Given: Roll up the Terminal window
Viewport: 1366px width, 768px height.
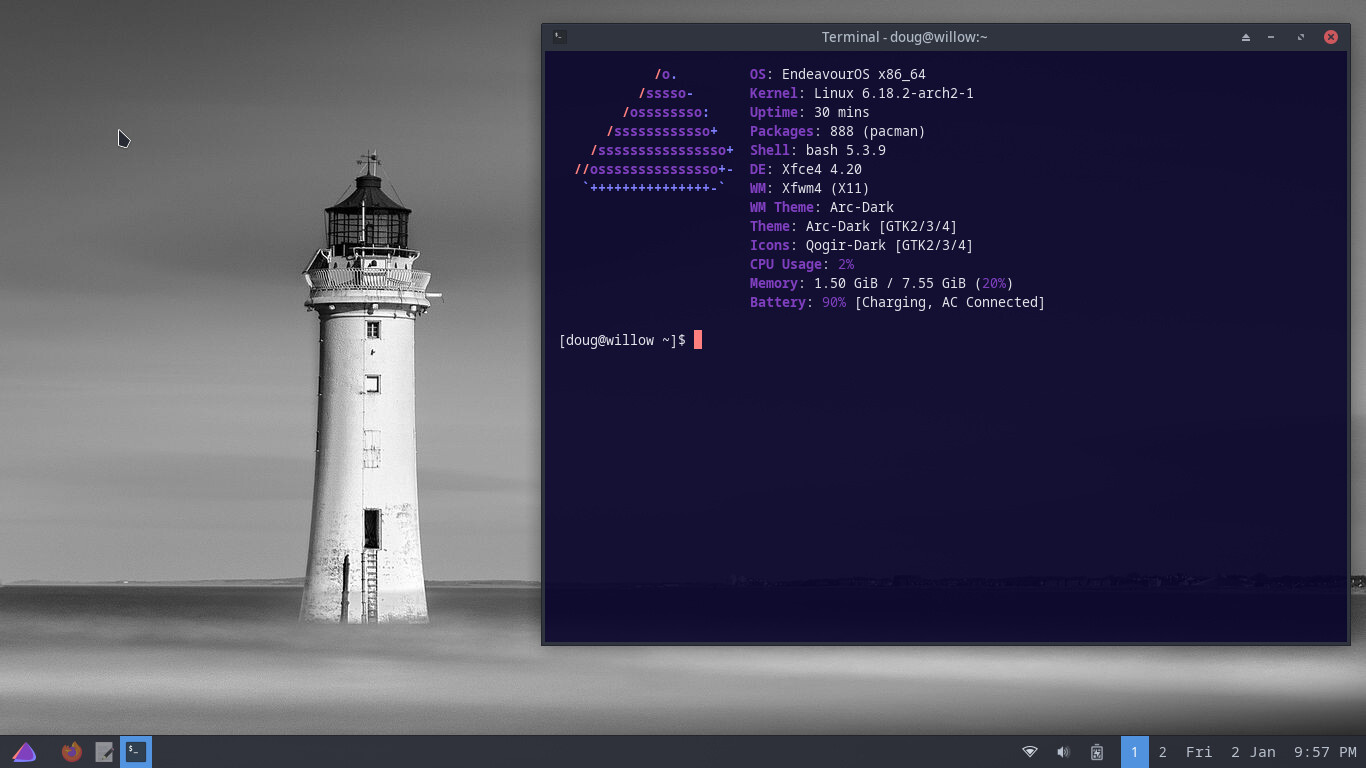Looking at the screenshot, I should coord(1246,37).
